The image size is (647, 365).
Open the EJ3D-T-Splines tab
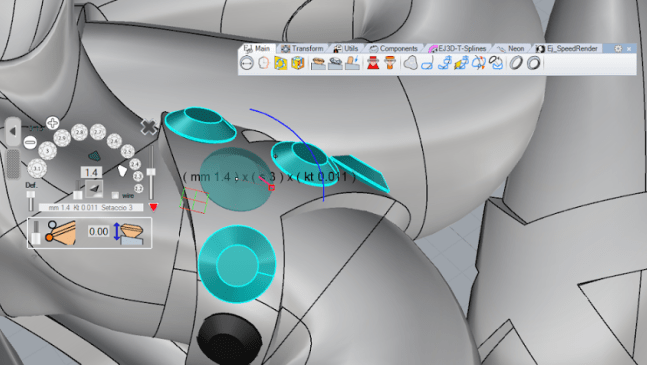pos(457,49)
